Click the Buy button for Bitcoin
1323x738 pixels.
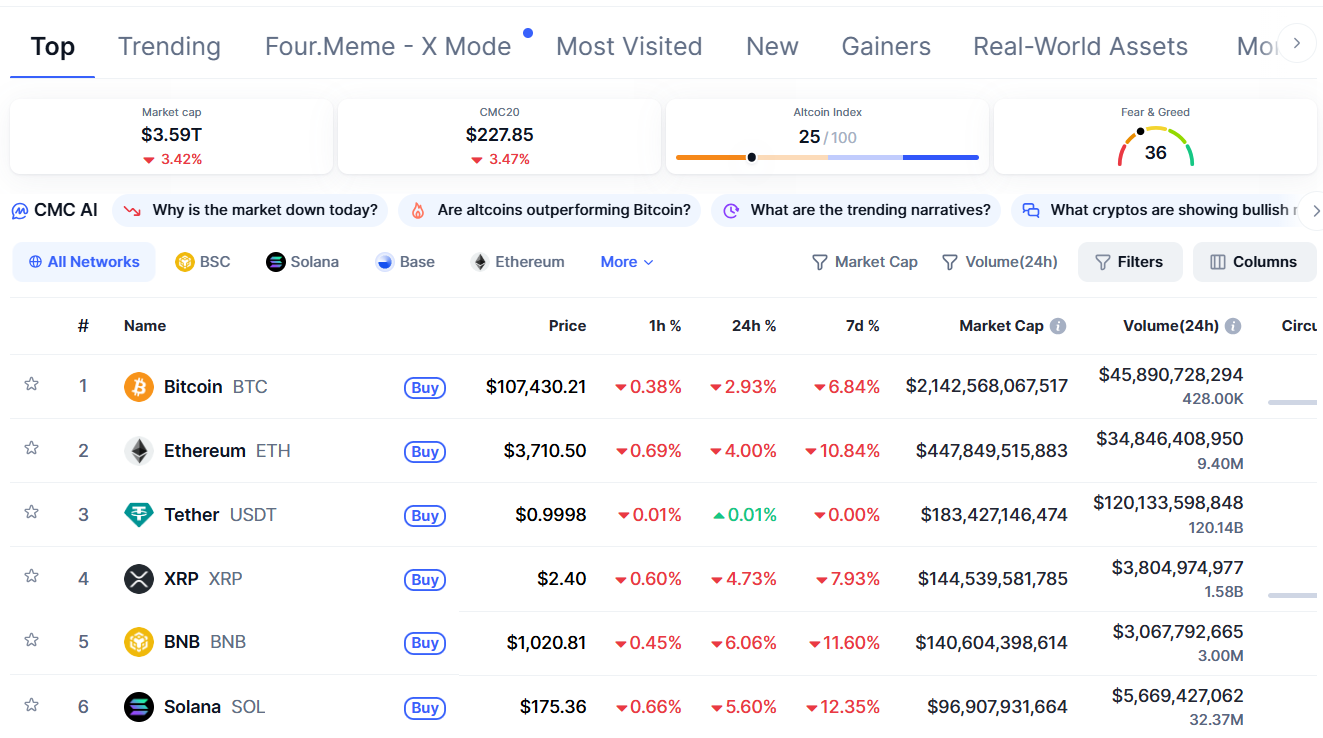tap(425, 388)
